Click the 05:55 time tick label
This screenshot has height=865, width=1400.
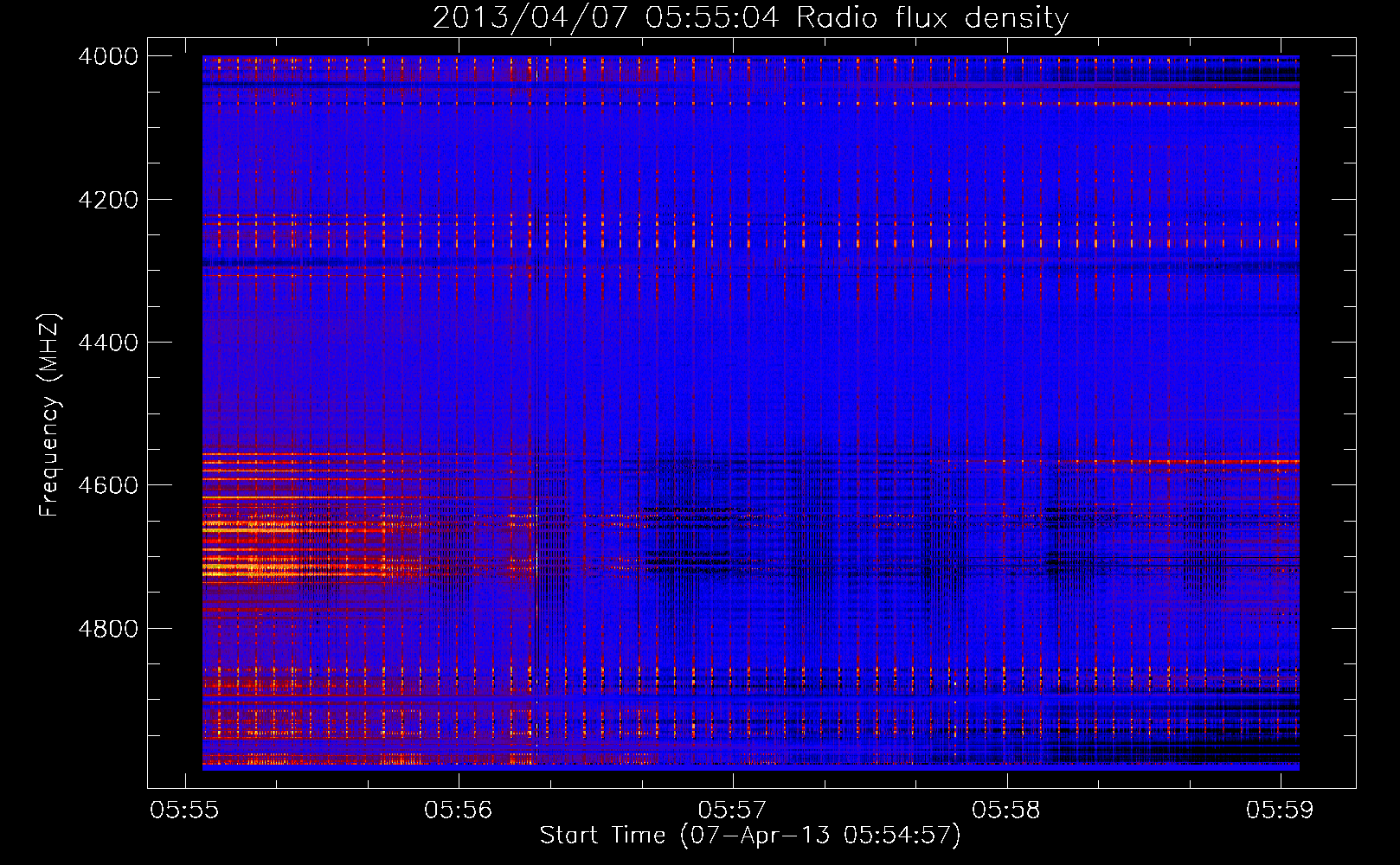pyautogui.click(x=184, y=810)
